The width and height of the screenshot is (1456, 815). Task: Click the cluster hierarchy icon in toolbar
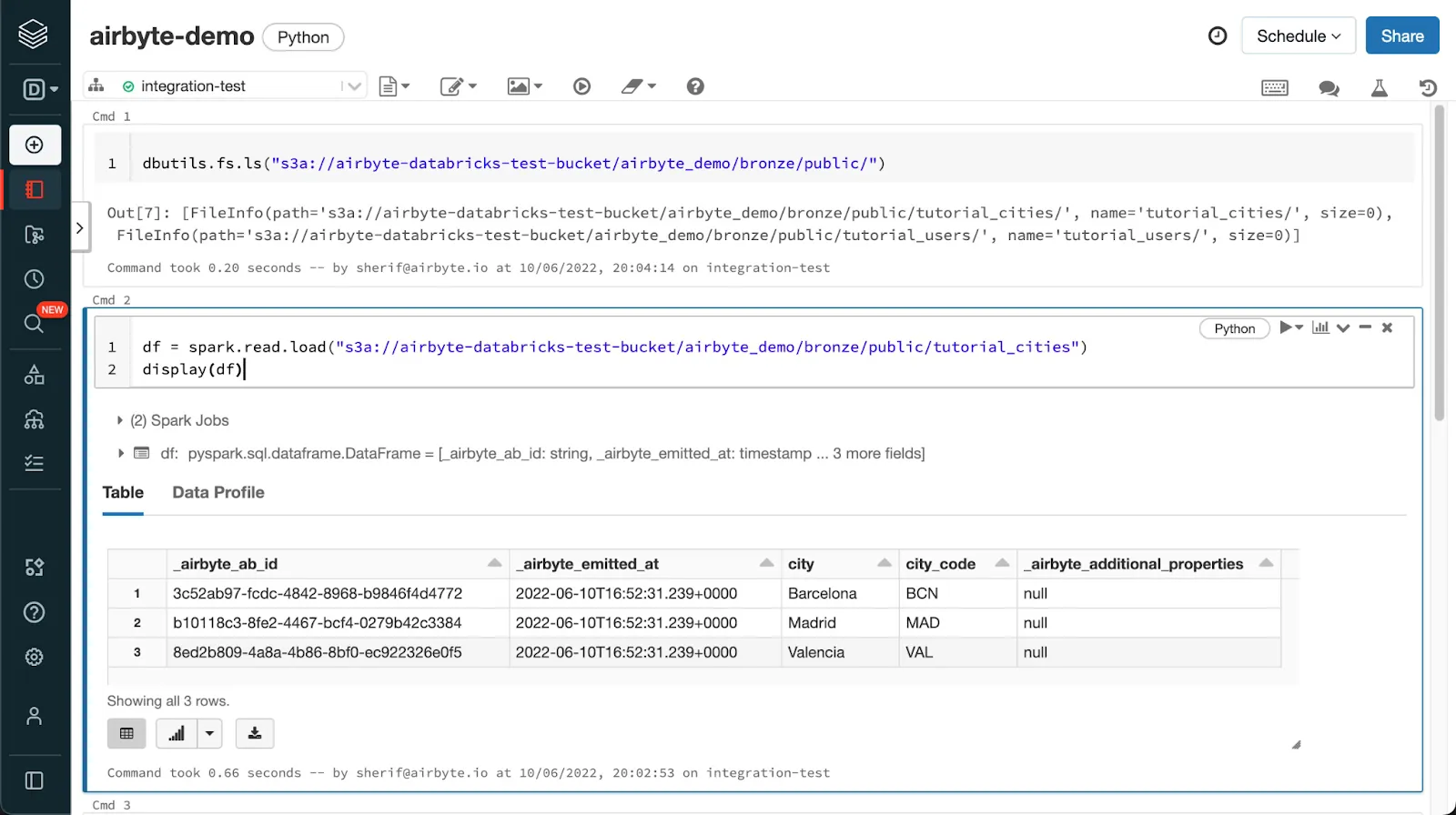click(x=96, y=86)
